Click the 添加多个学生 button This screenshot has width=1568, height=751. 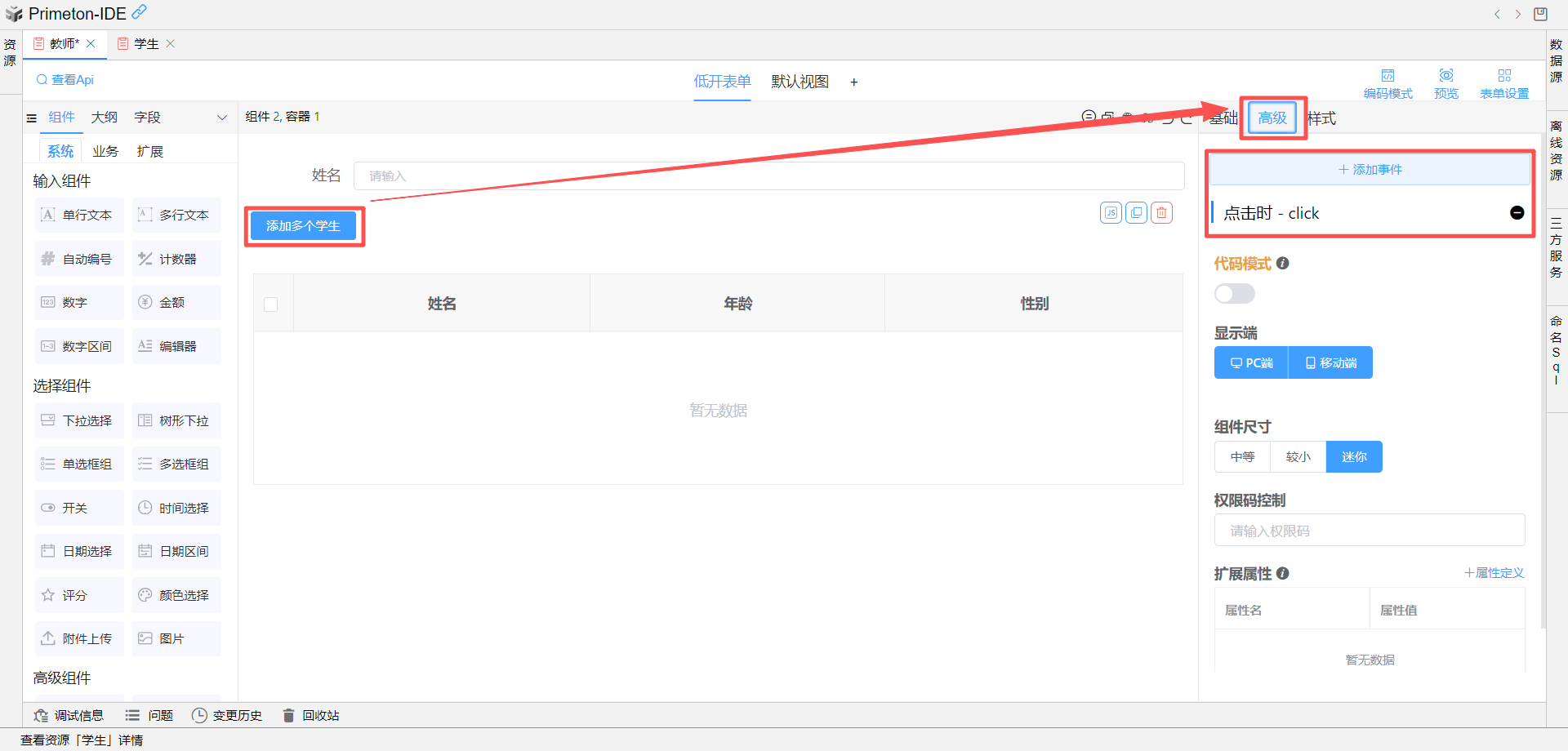click(303, 226)
